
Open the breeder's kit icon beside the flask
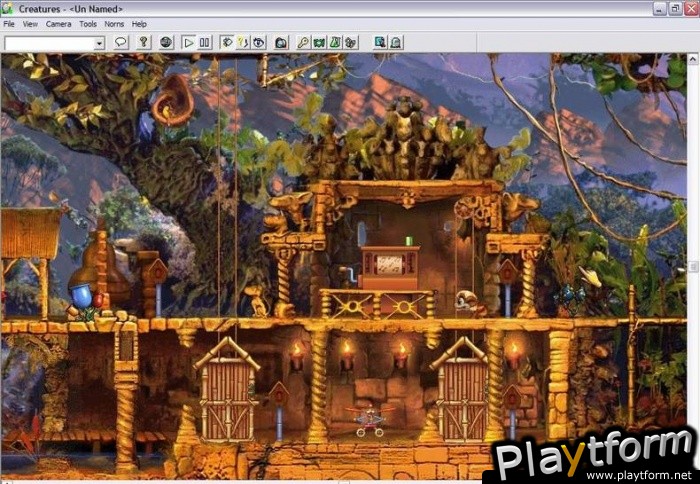point(351,43)
